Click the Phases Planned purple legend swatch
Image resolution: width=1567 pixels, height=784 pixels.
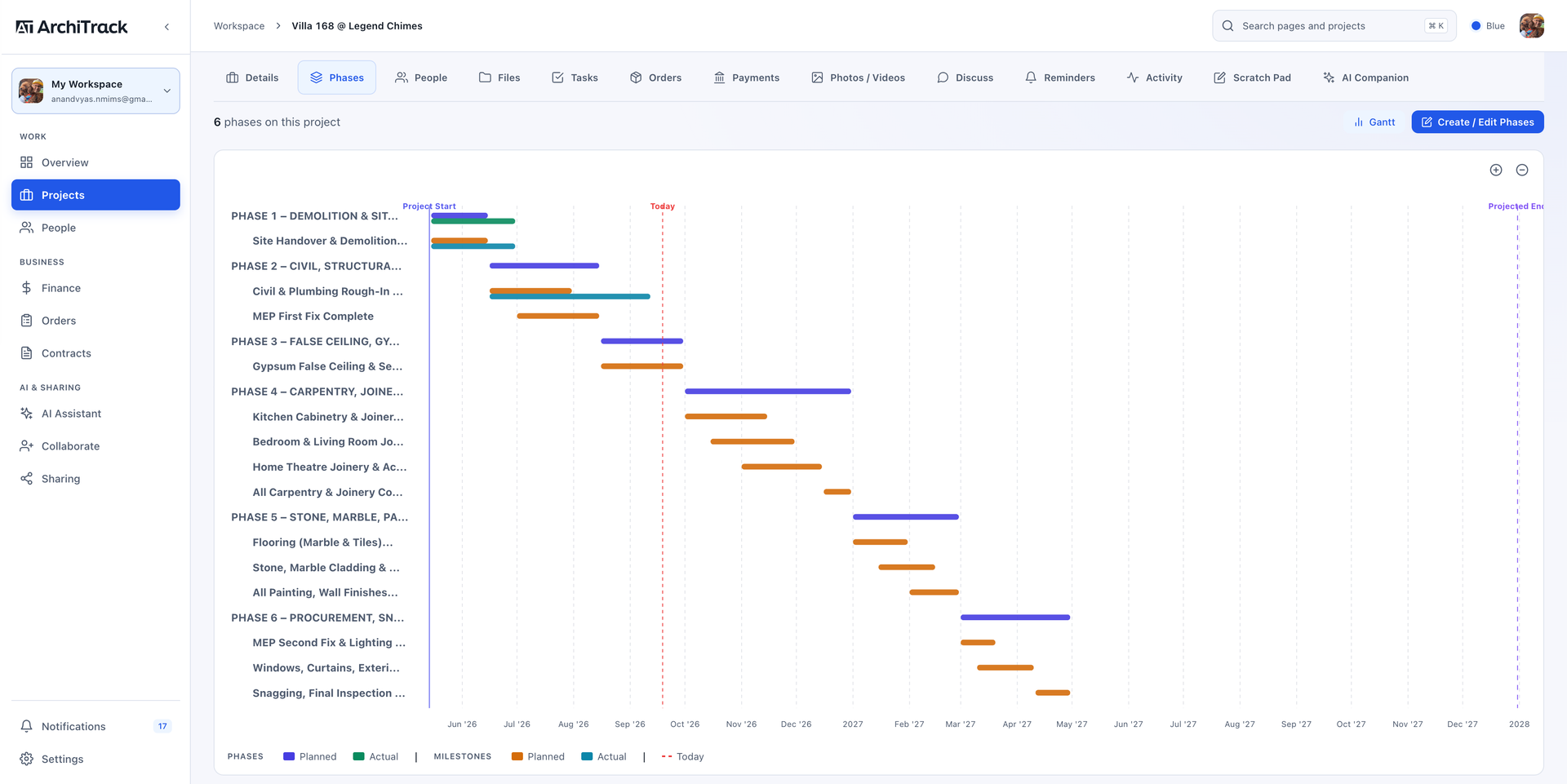(289, 756)
